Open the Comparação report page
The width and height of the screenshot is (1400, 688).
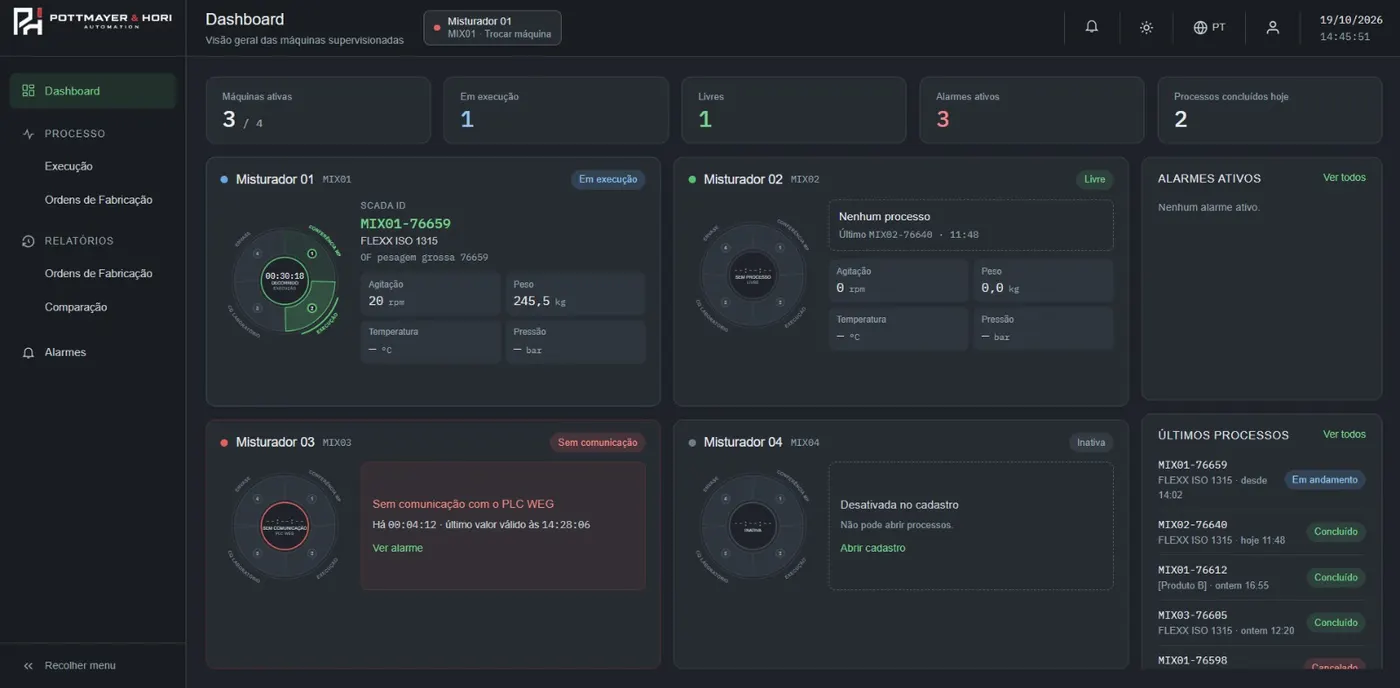(76, 307)
